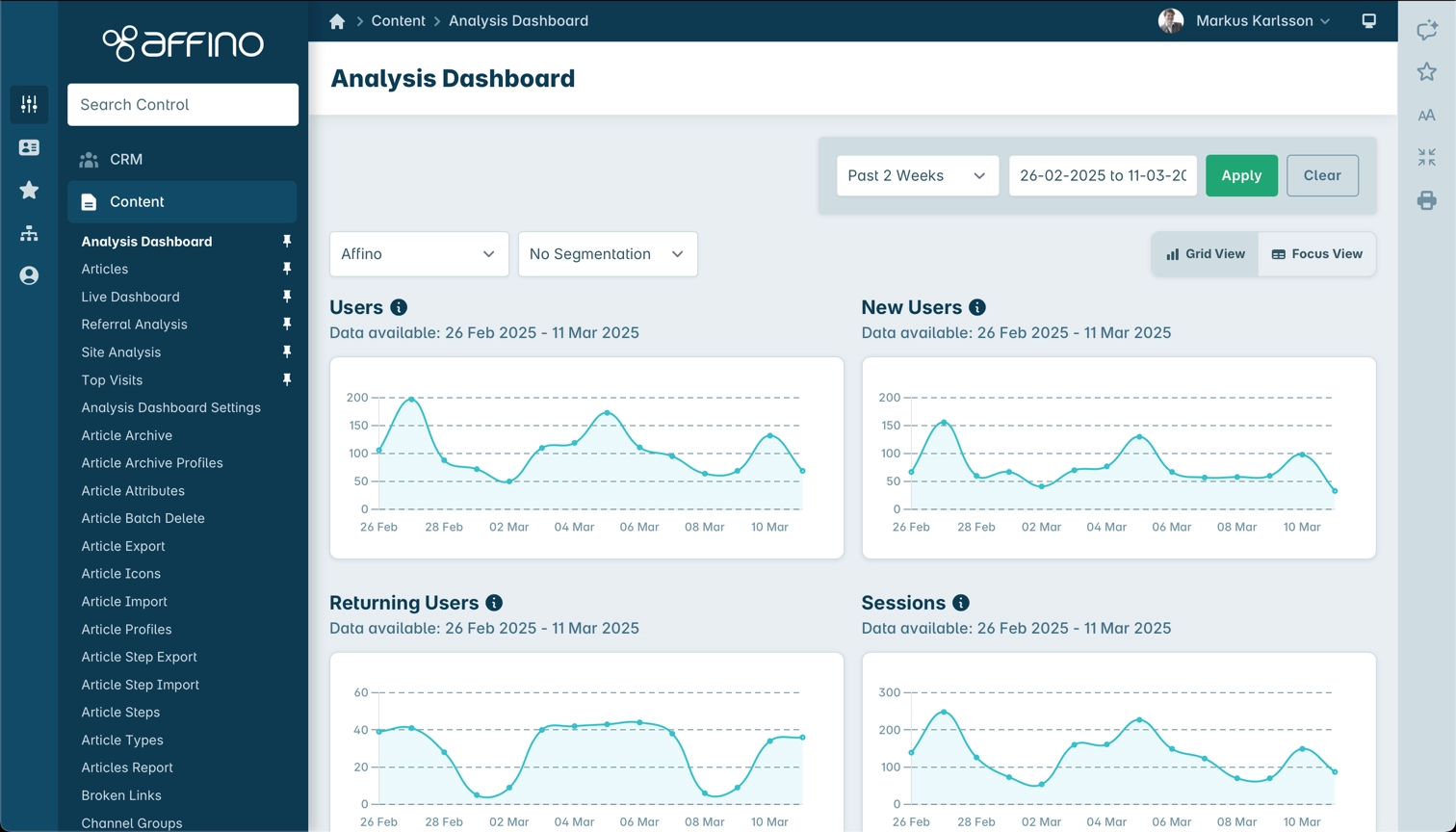Show the New Users info icon

[977, 307]
